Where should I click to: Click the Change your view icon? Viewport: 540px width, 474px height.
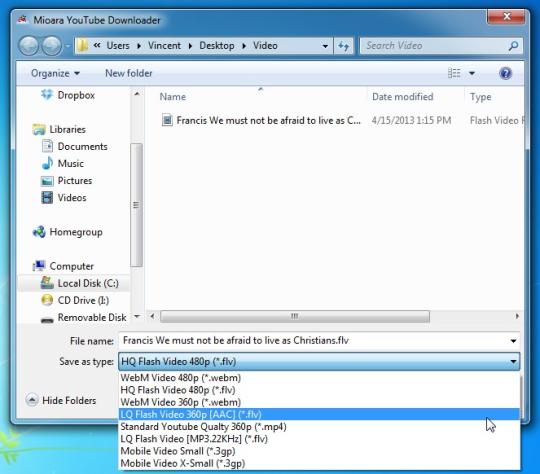454,73
